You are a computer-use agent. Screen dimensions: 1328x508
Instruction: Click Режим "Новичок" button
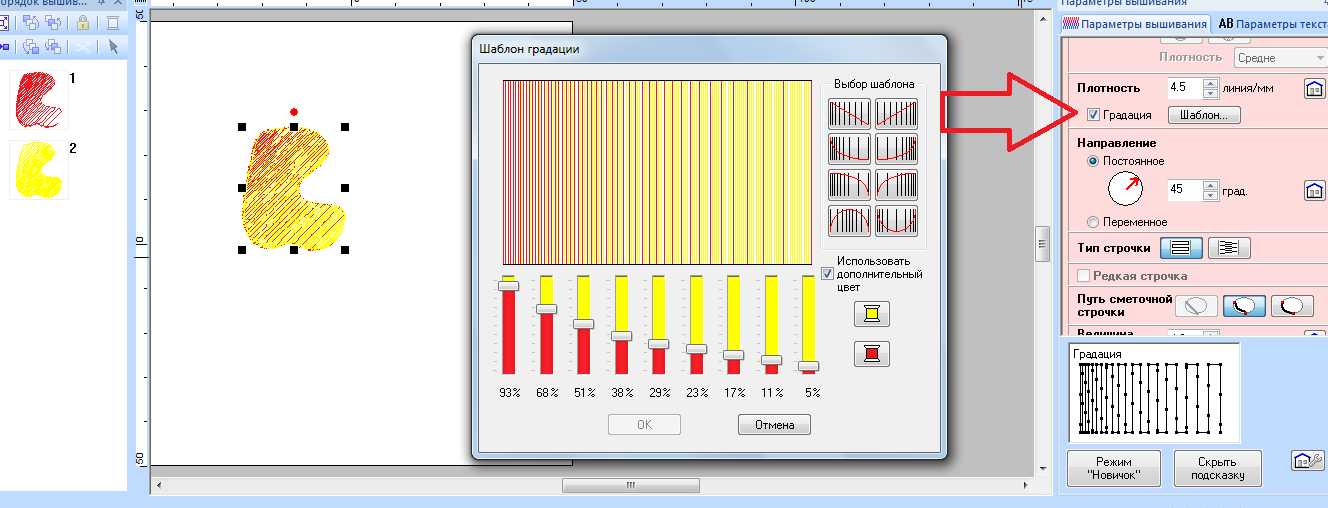[1114, 469]
